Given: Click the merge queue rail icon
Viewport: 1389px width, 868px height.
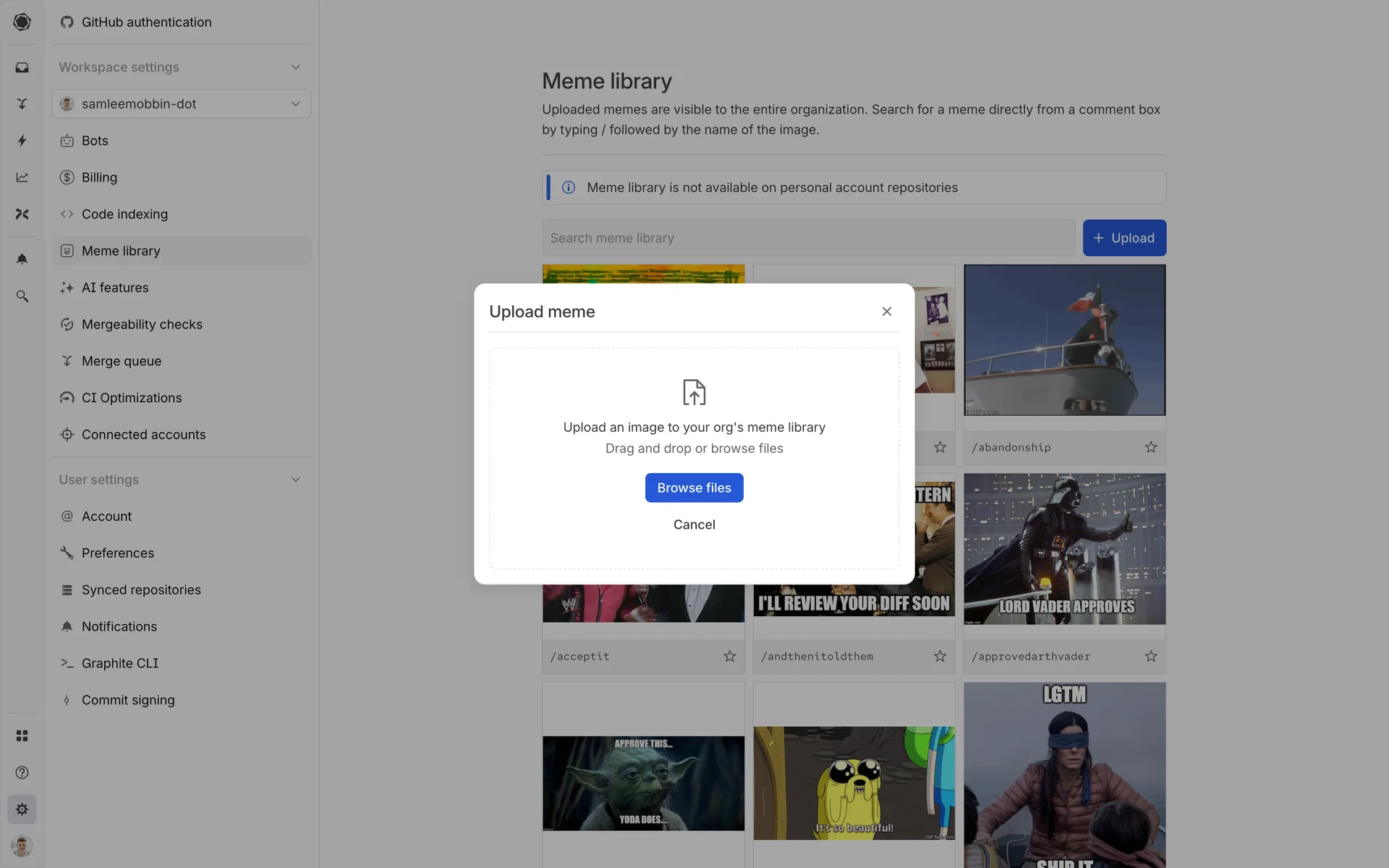Looking at the screenshot, I should click(22, 104).
